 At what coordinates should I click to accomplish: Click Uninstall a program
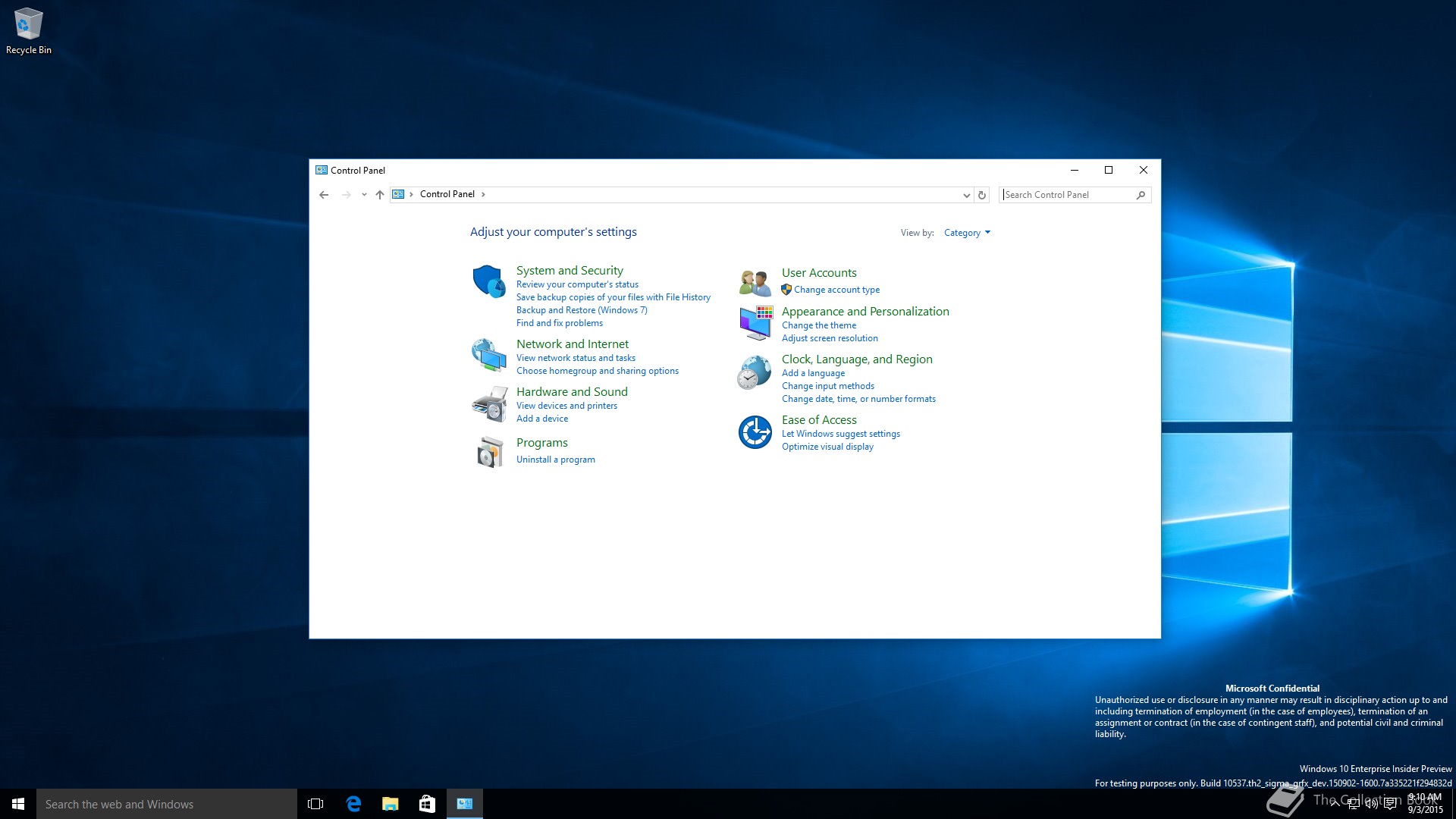(x=555, y=460)
